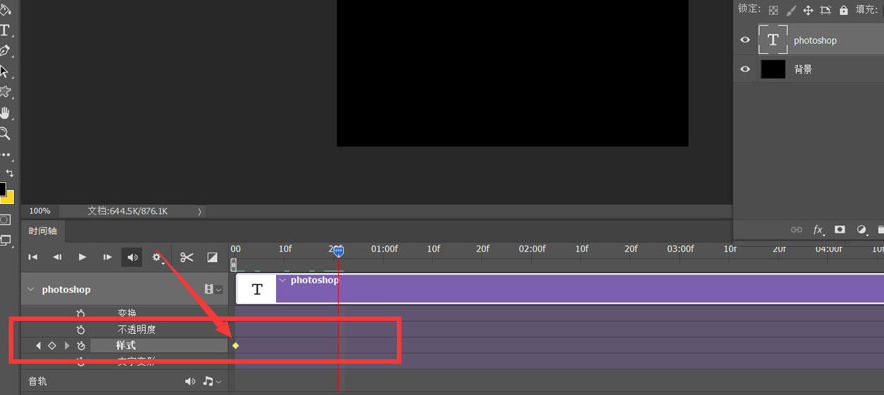Viewport: 884px width, 395px height.
Task: Change screen mode in toolbar
Action: click(5, 241)
